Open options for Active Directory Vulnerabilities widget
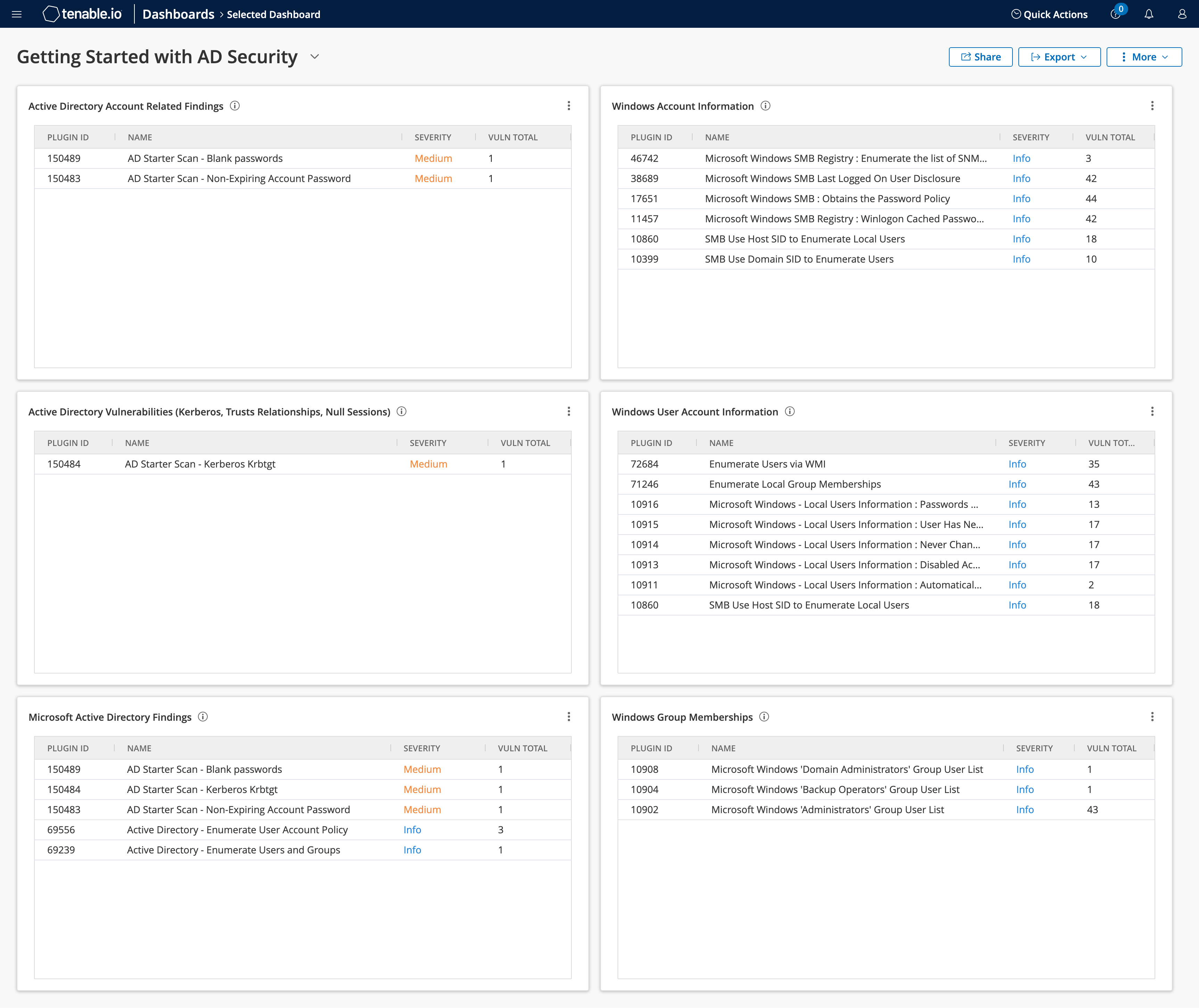 [x=569, y=411]
